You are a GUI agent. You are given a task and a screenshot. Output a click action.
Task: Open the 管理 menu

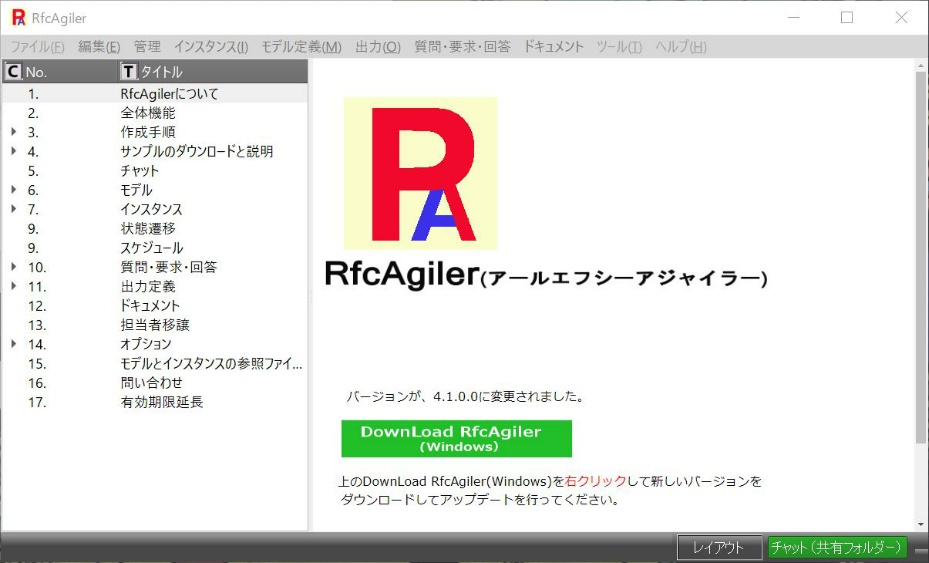tap(147, 46)
